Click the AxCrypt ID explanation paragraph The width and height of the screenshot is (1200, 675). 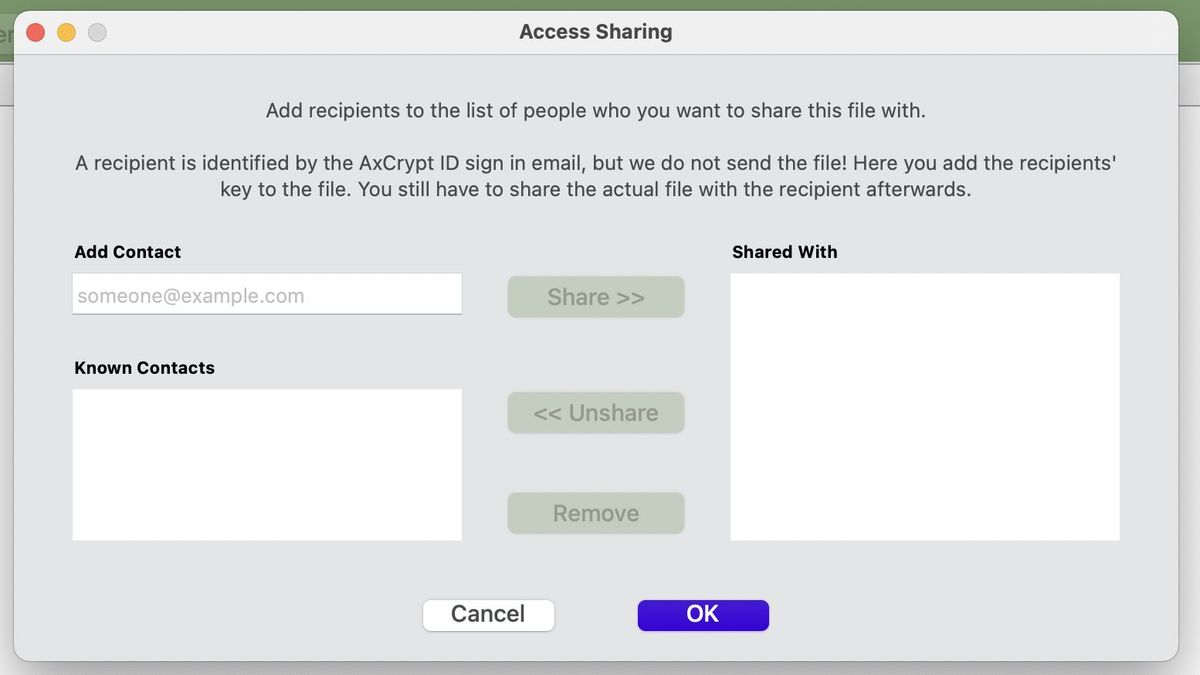[594, 175]
